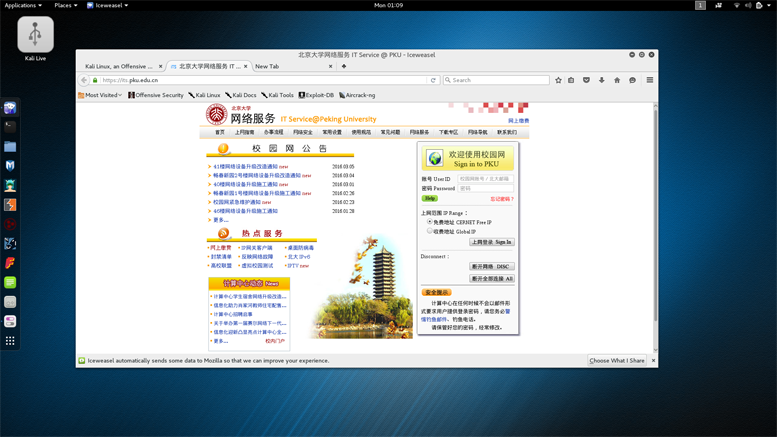Open the Iceweasel browser dock icon
Screen dimensions: 777x437
pos(10,108)
